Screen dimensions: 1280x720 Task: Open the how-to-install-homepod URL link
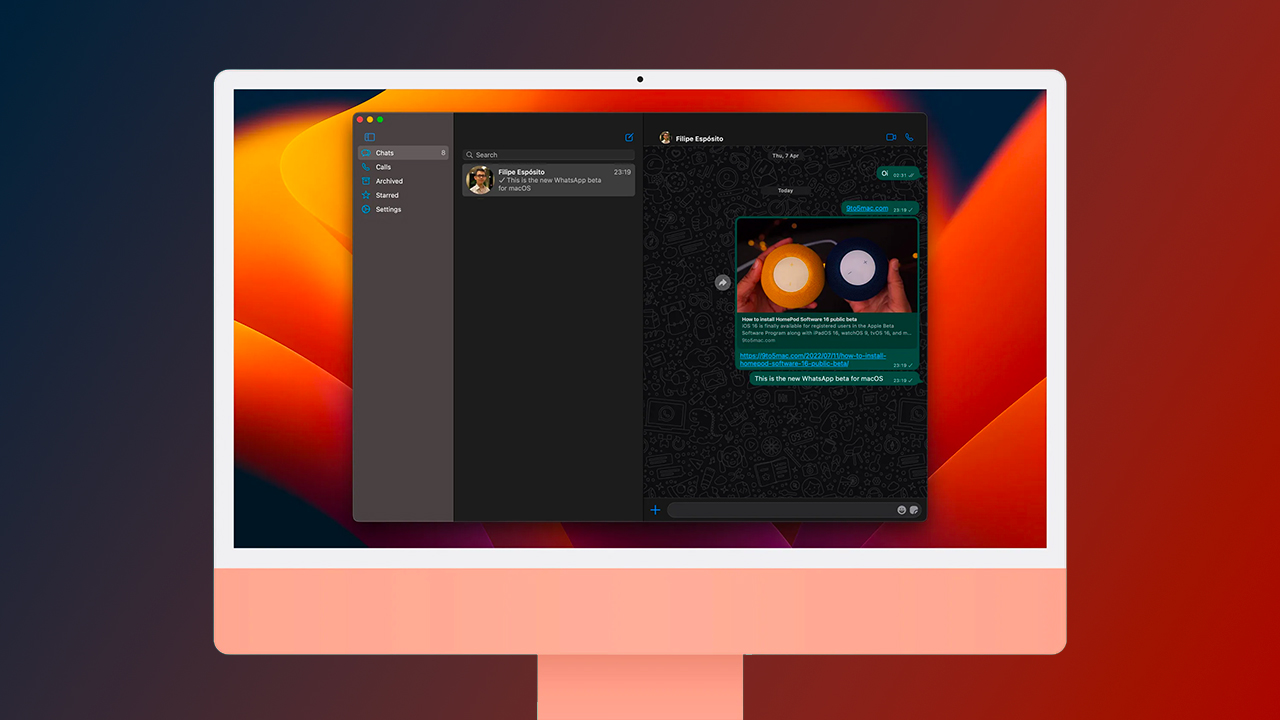click(x=813, y=359)
